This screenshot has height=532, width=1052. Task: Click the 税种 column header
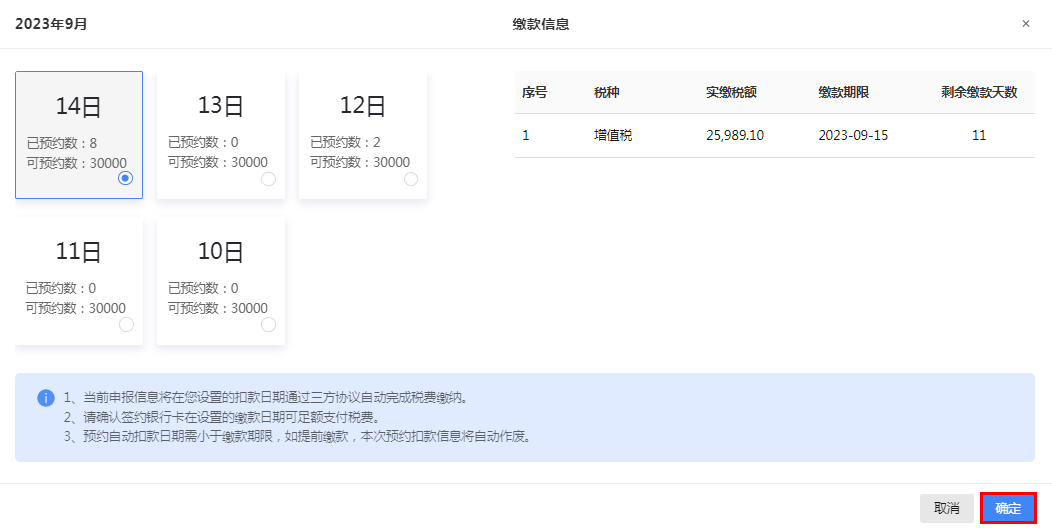pos(606,92)
